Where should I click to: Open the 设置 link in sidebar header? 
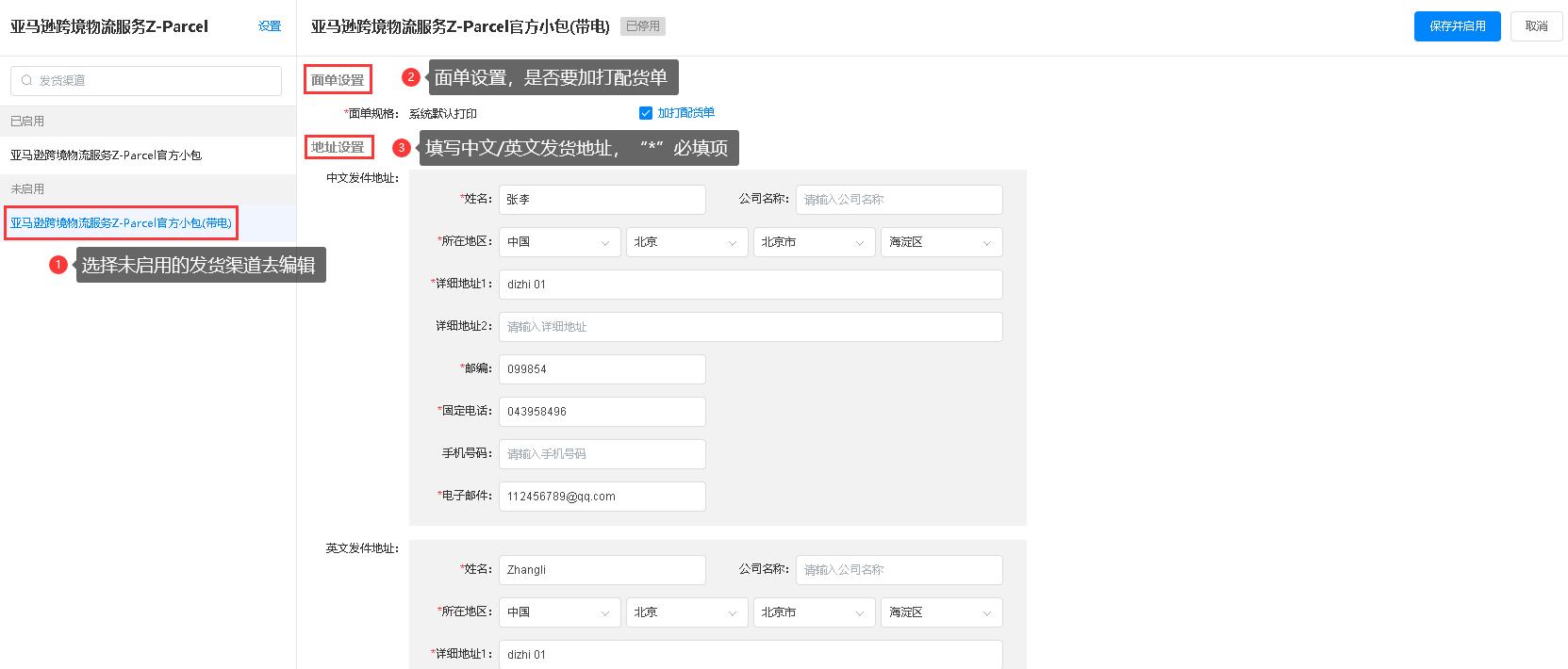pos(270,26)
